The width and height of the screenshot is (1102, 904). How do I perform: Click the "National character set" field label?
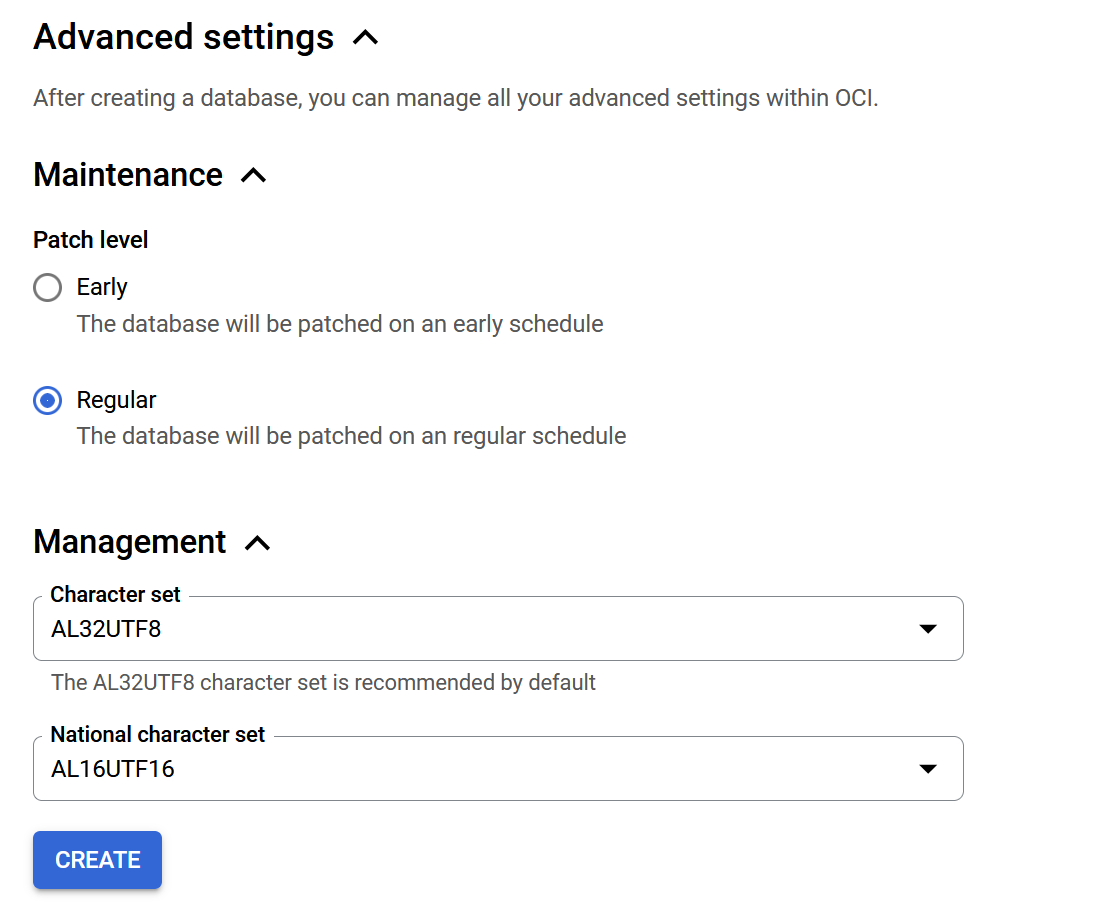[157, 735]
